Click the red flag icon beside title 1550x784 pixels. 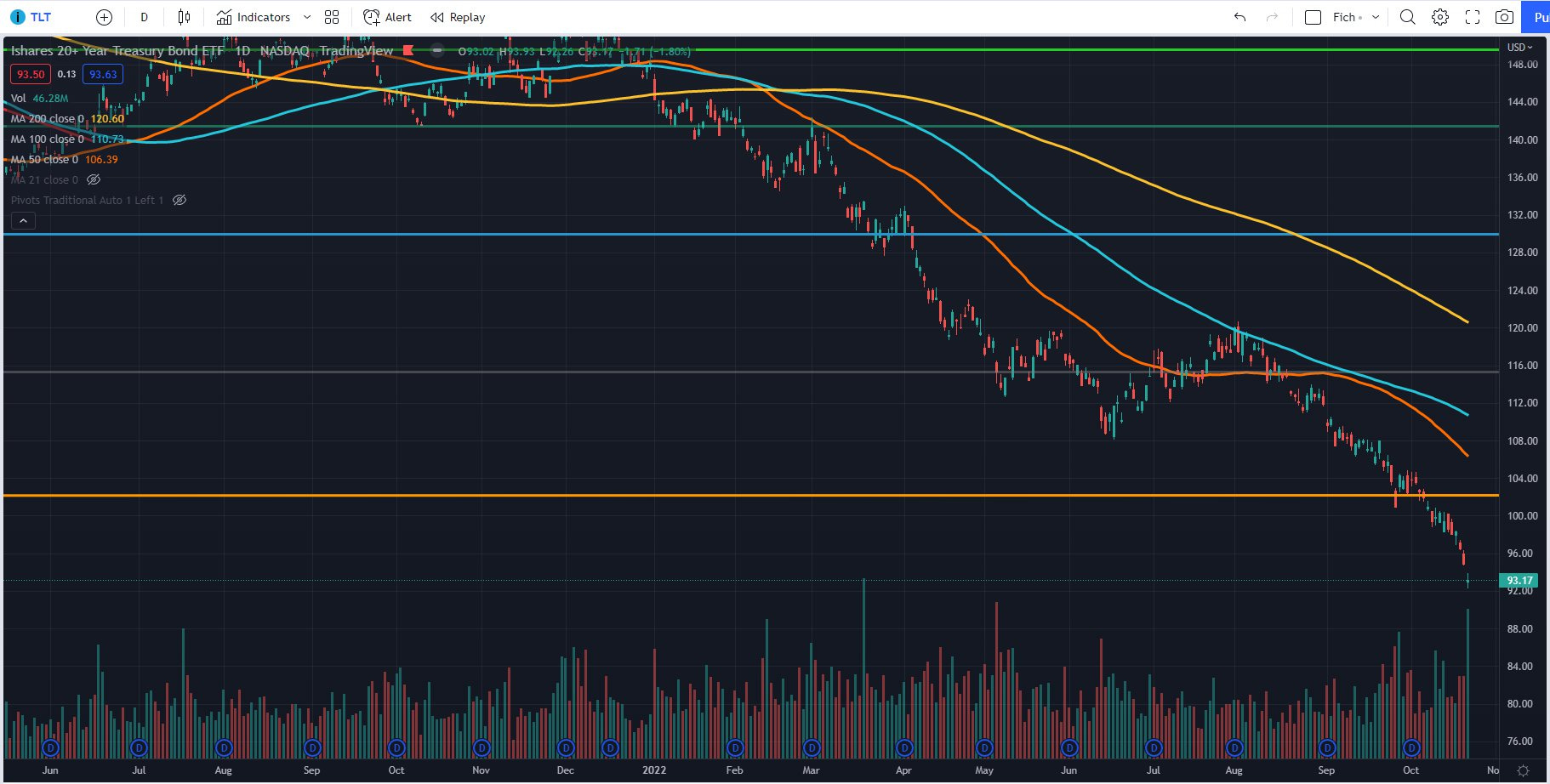tap(408, 50)
